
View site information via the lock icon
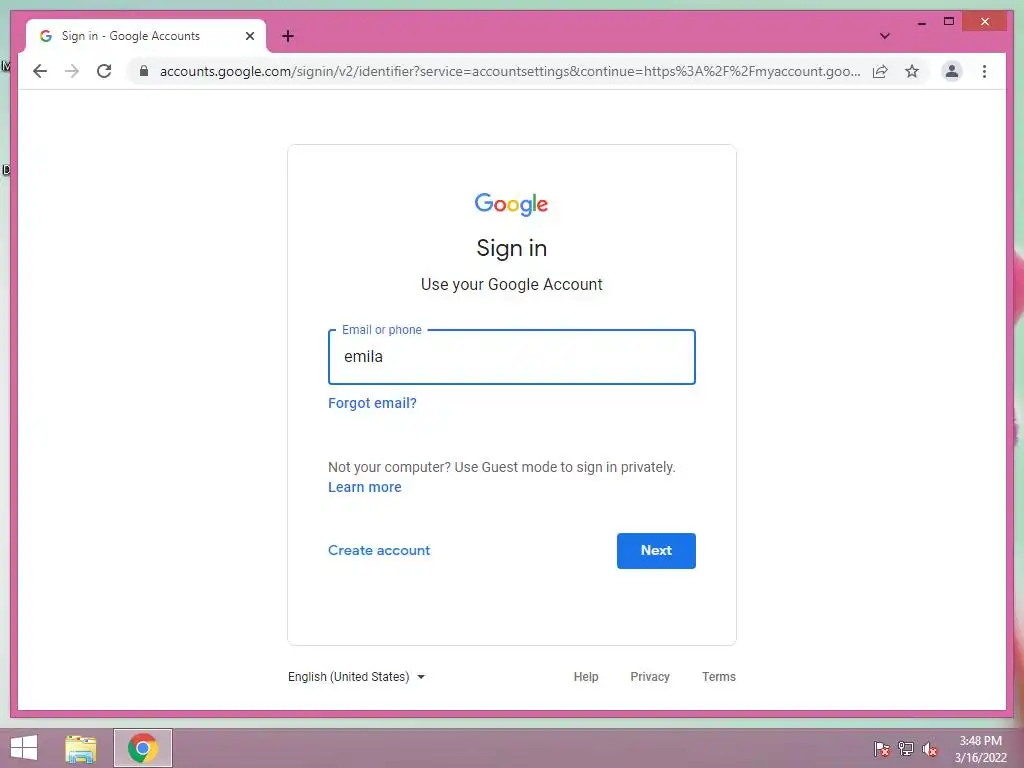point(144,71)
